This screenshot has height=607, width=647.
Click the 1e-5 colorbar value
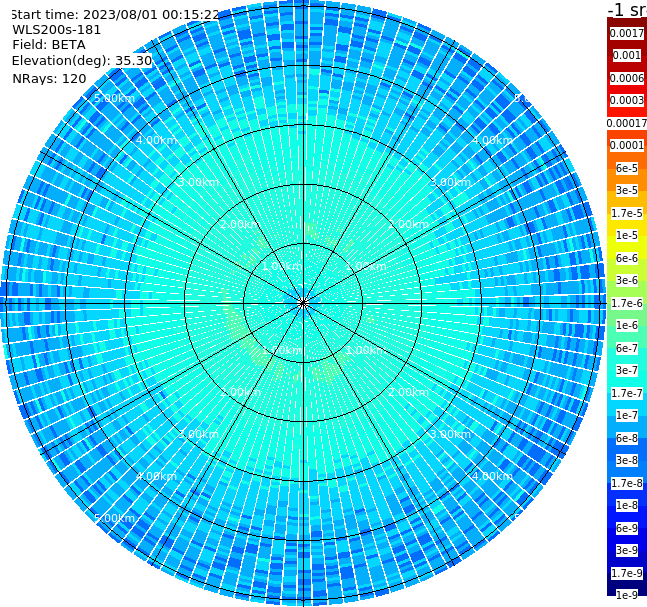tap(627, 235)
